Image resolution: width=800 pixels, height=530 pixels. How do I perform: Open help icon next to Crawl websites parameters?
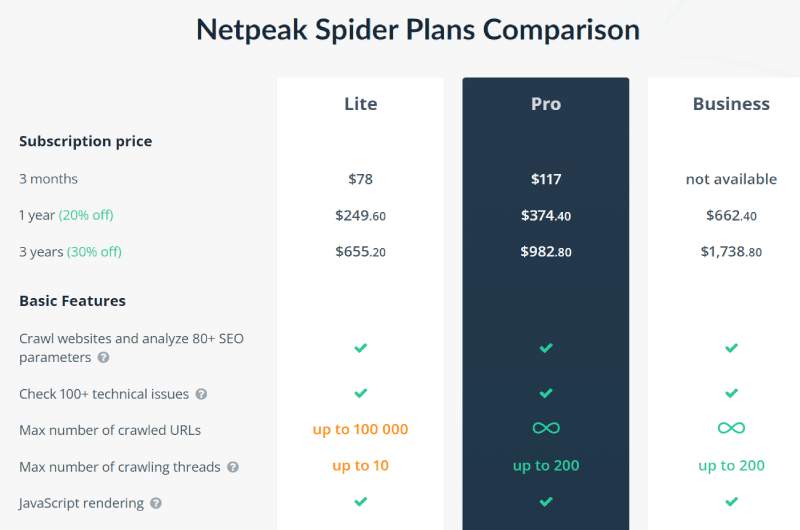pyautogui.click(x=104, y=358)
